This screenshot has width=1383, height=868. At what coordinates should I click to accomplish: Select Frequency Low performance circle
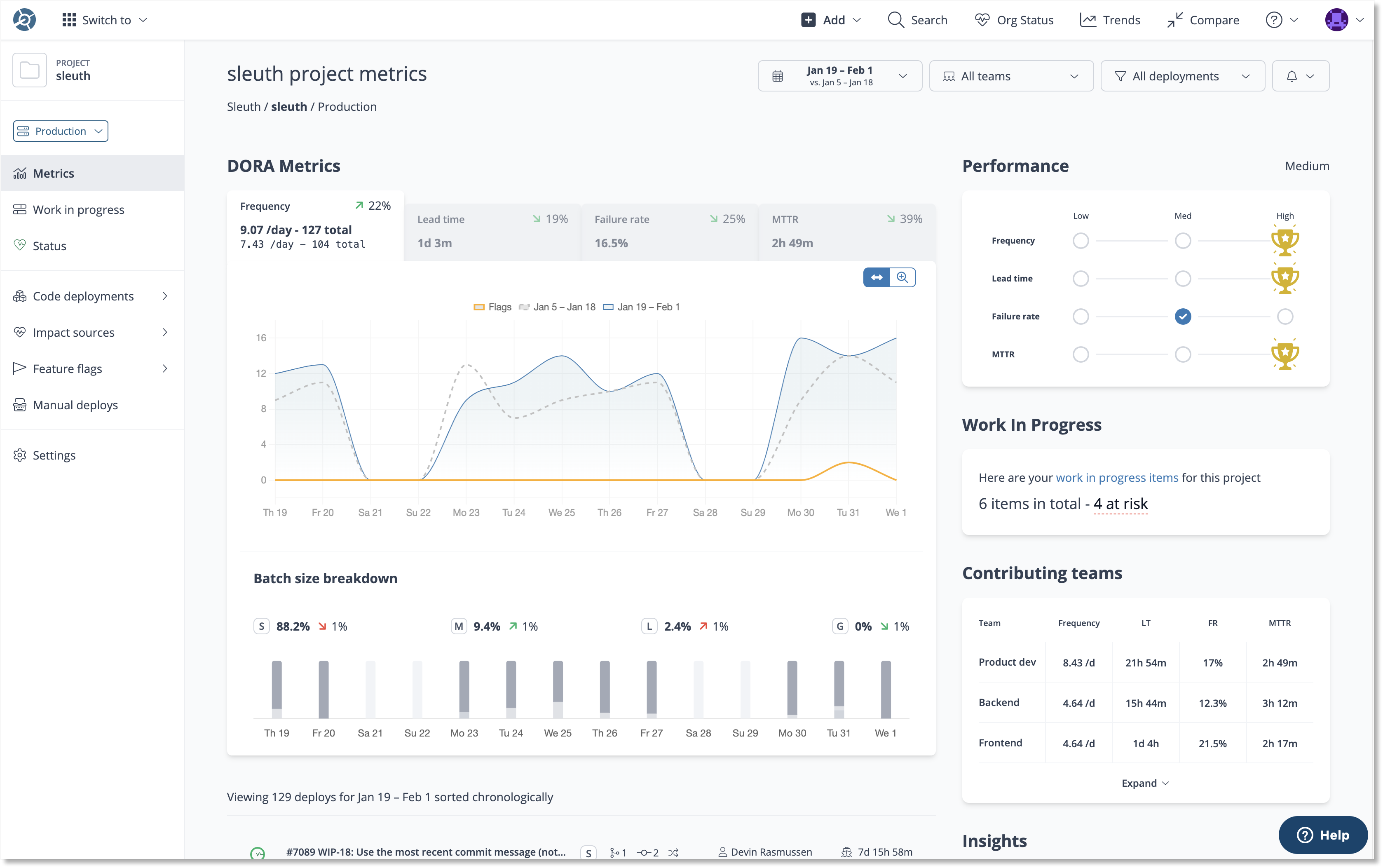click(x=1081, y=241)
